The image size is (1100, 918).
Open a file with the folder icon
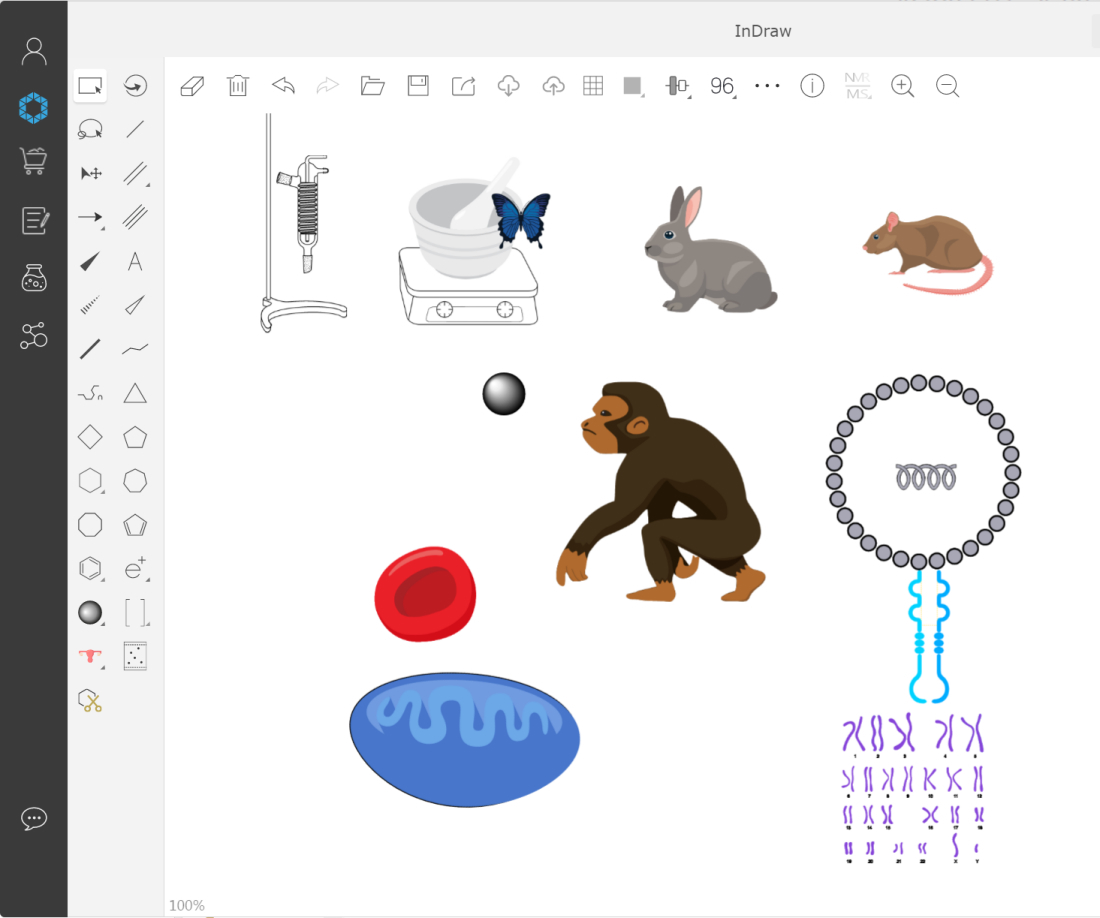(x=373, y=86)
